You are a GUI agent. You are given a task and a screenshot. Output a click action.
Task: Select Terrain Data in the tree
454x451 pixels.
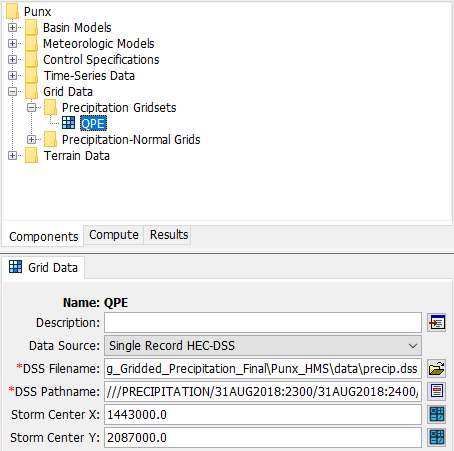point(77,156)
